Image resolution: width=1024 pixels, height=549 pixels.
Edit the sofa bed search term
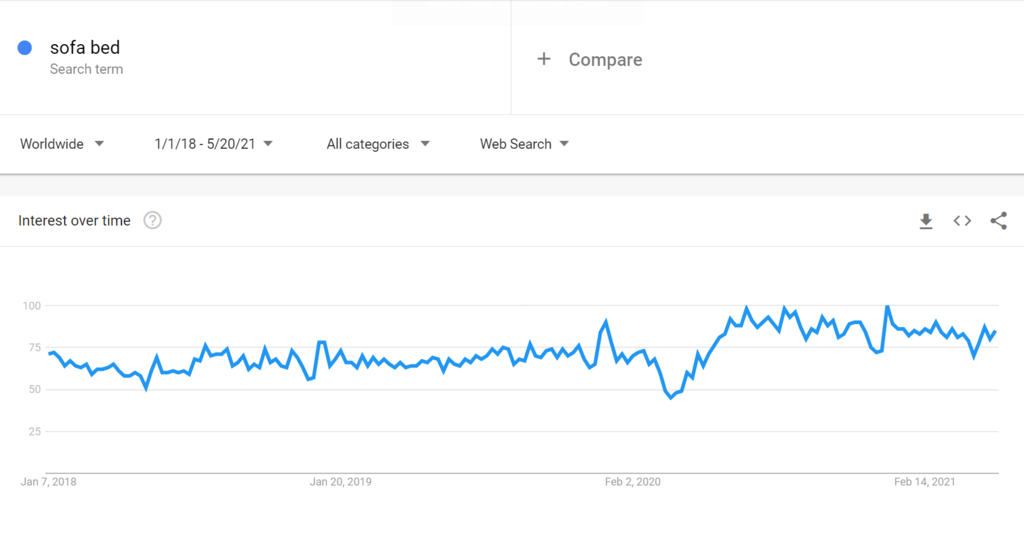(85, 48)
